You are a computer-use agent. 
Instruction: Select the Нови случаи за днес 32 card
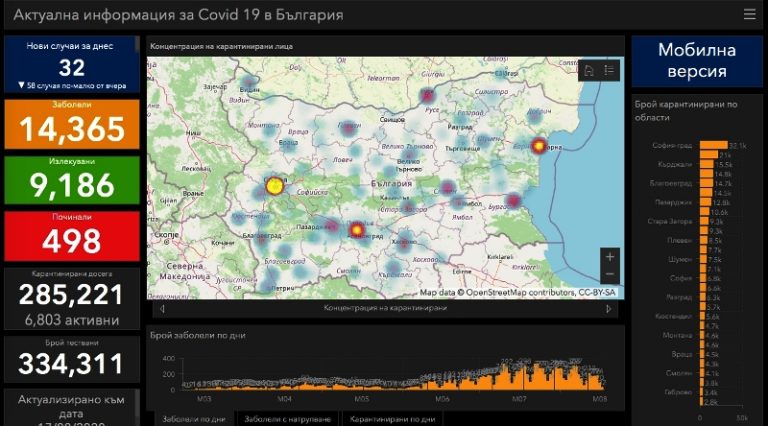coord(72,64)
